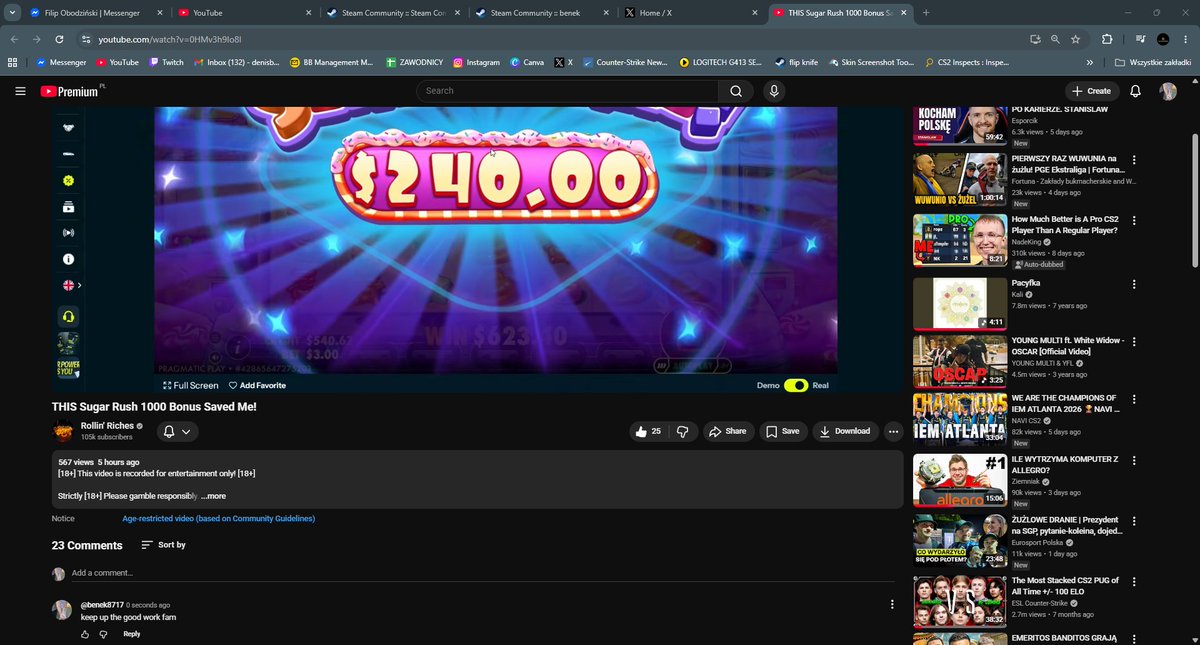Open the Twitch bookmark
1200x645 pixels.
coord(167,62)
